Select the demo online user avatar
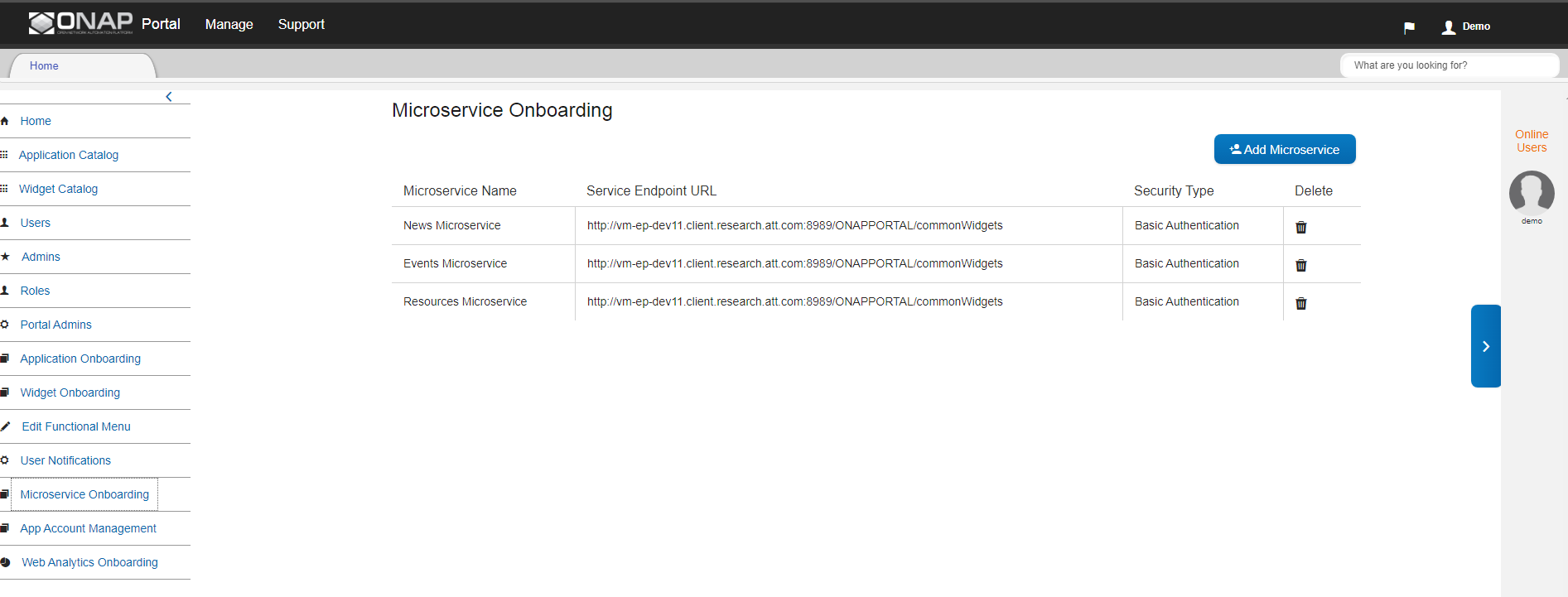1568x597 pixels. coord(1532,193)
